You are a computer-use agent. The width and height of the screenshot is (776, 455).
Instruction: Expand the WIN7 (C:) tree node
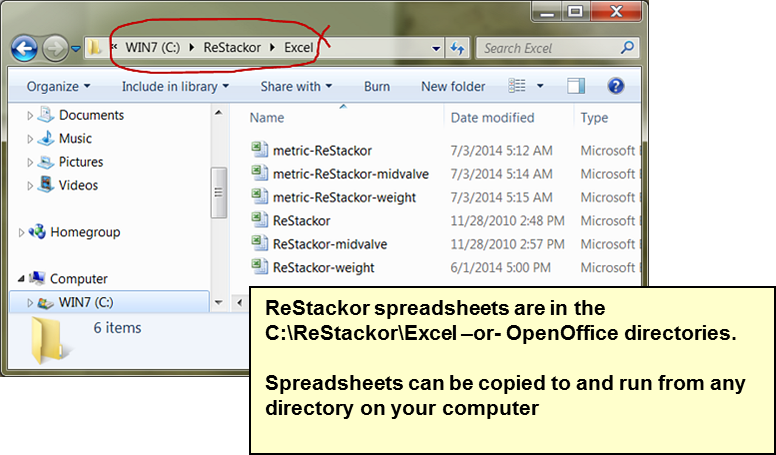pos(30,303)
